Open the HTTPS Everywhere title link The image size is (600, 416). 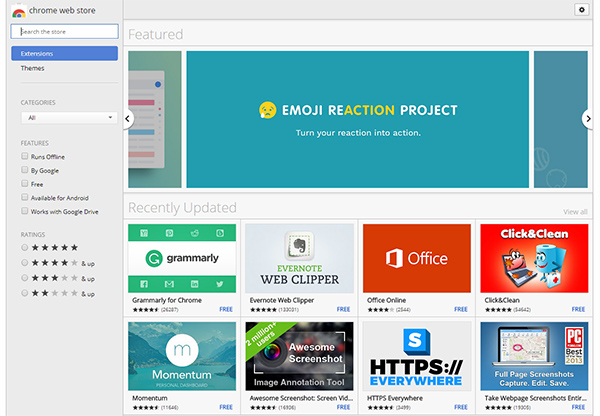[x=395, y=398]
